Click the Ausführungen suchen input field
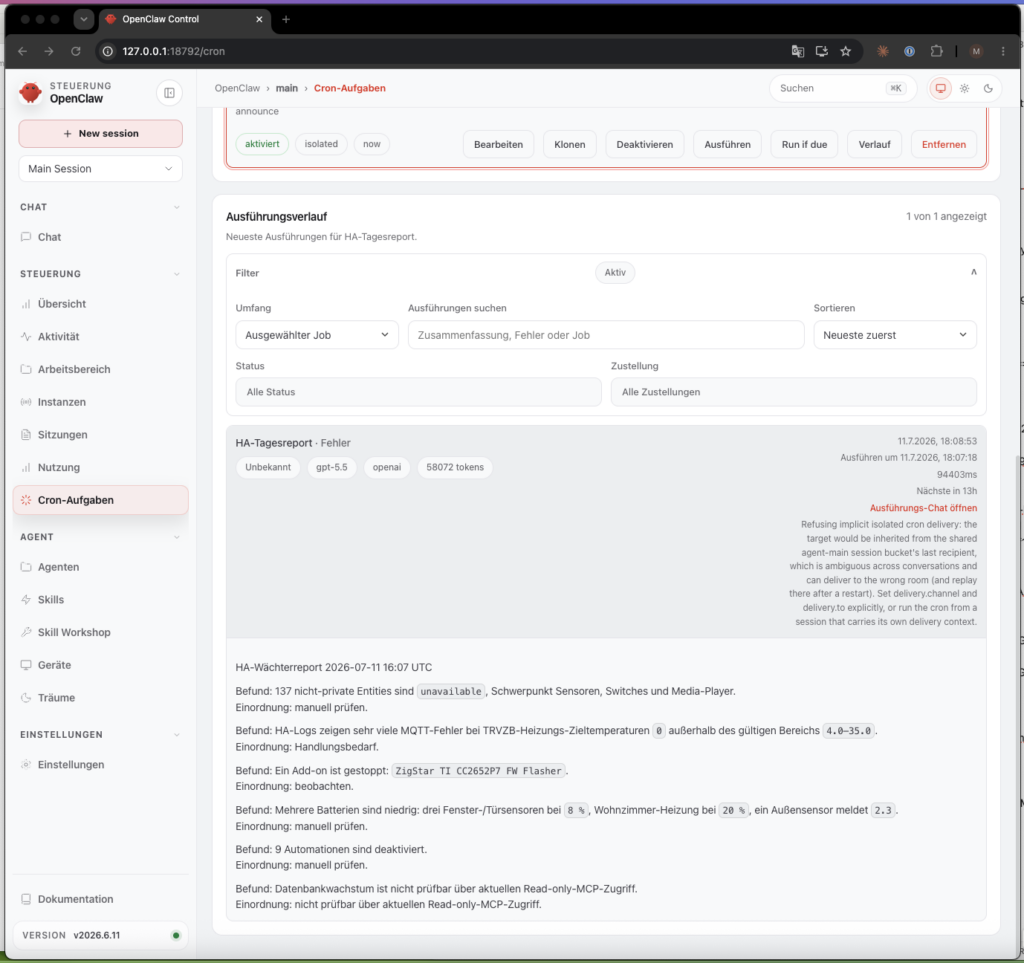The image size is (1024, 963). coord(606,335)
